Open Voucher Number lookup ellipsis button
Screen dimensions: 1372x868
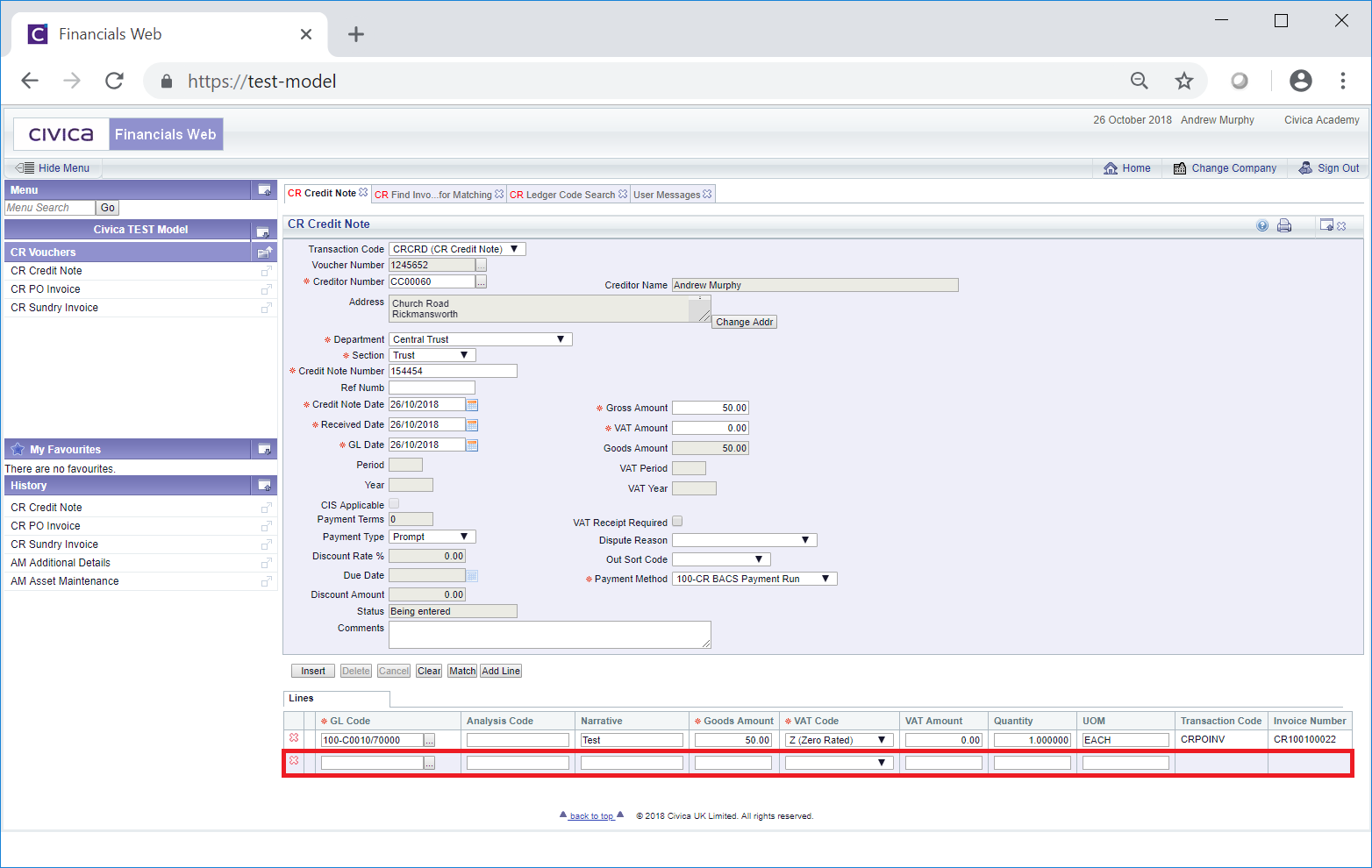tap(481, 265)
